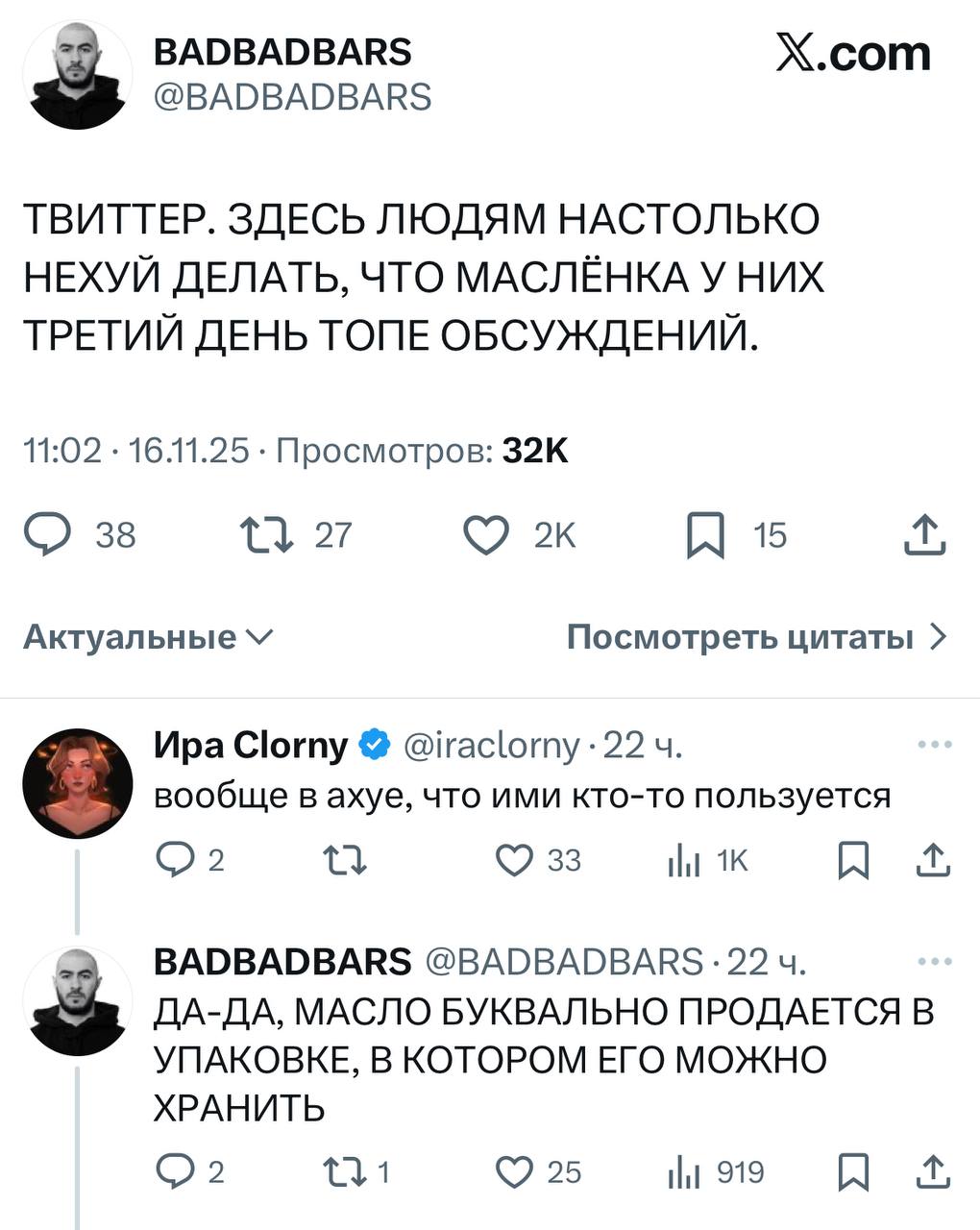Like the BADBADBARS reply with 25 likes
980x1230 pixels.
click(514, 1171)
